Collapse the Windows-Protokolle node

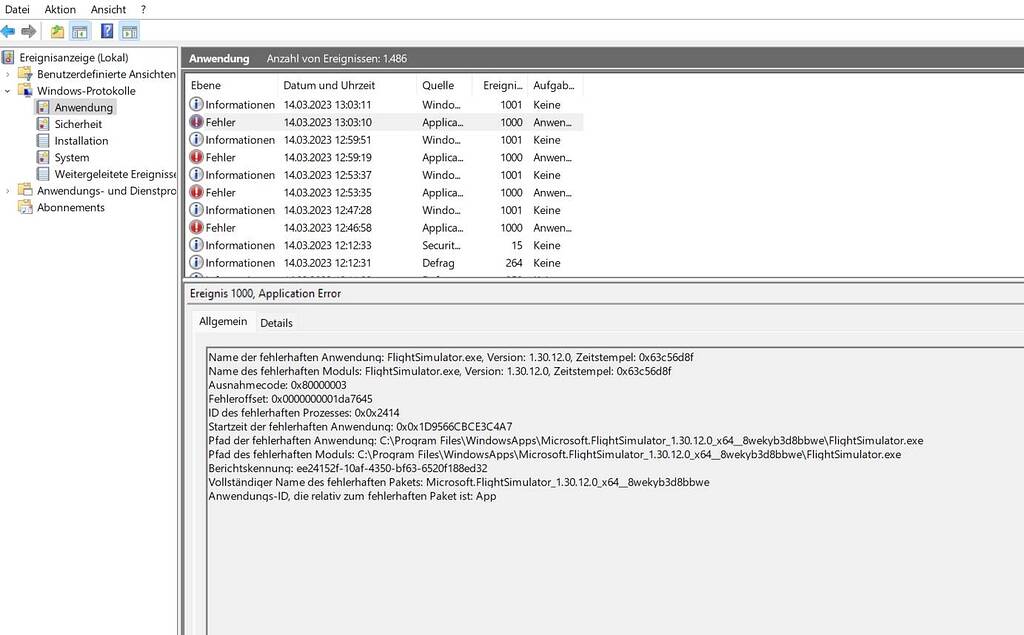pos(8,91)
